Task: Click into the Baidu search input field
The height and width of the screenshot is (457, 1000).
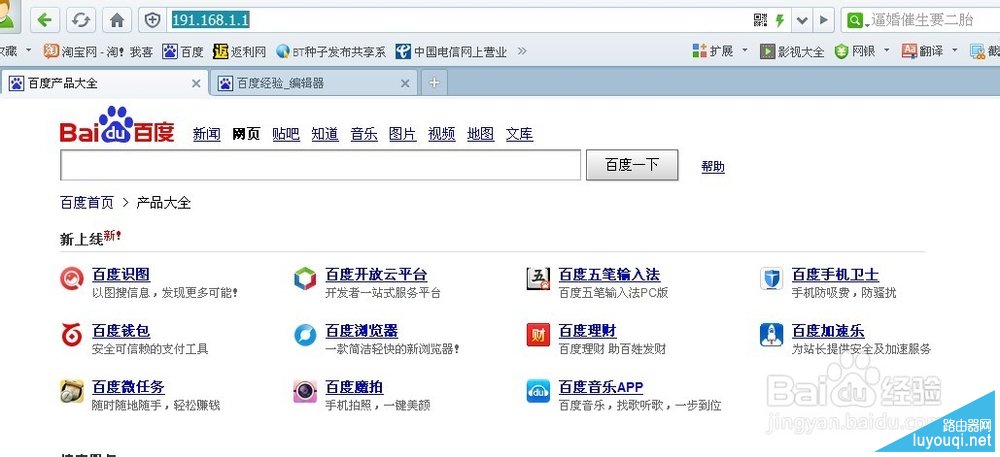Action: (320, 165)
